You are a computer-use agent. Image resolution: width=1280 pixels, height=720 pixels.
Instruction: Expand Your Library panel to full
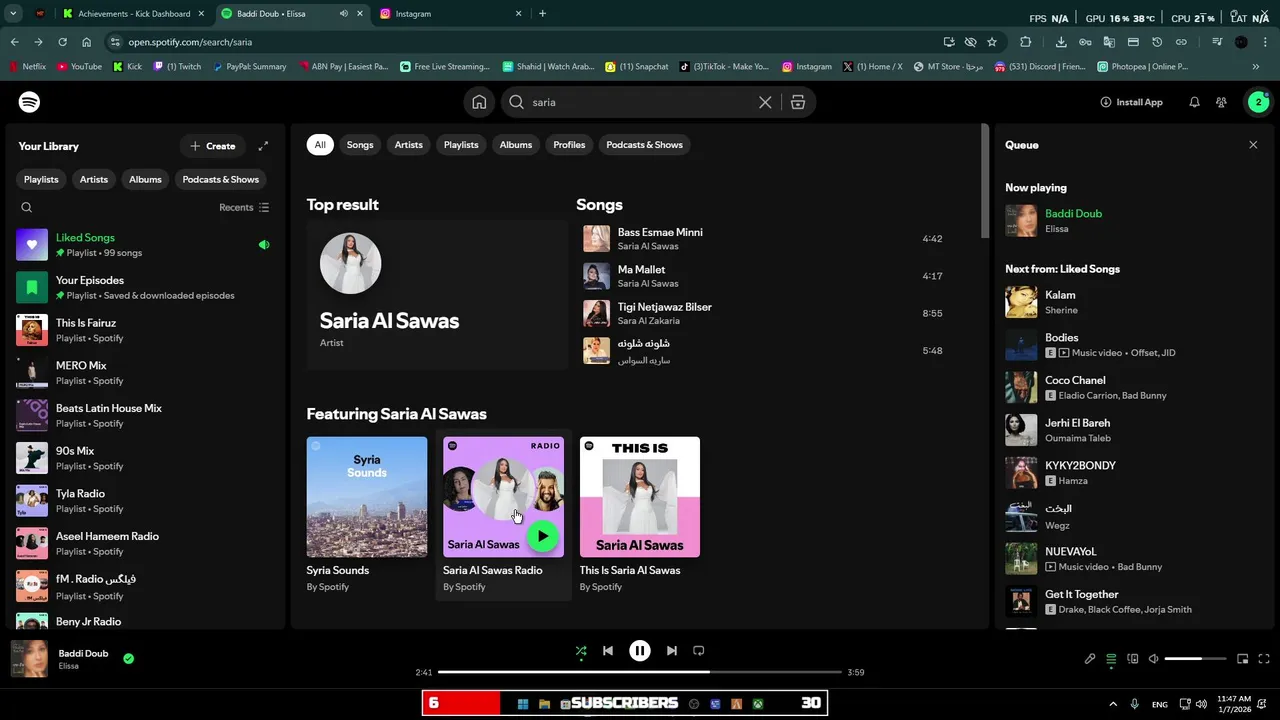[x=263, y=146]
